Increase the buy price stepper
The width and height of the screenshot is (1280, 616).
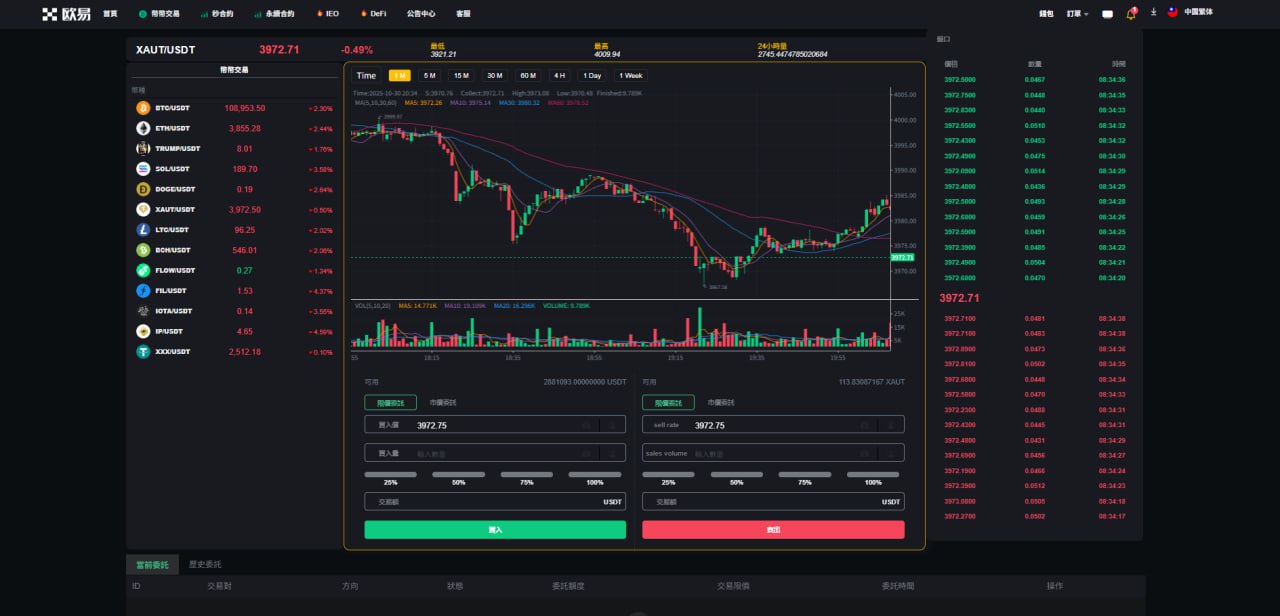tap(612, 425)
